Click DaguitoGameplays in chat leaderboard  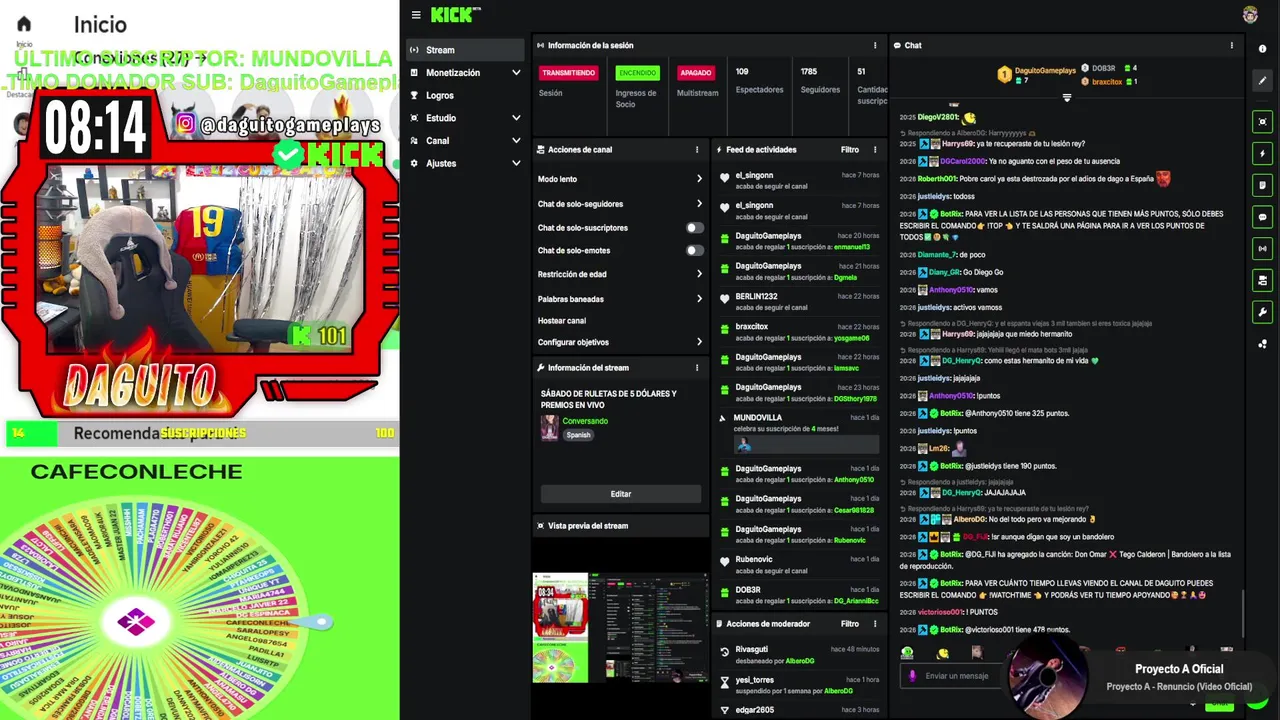coord(1045,71)
